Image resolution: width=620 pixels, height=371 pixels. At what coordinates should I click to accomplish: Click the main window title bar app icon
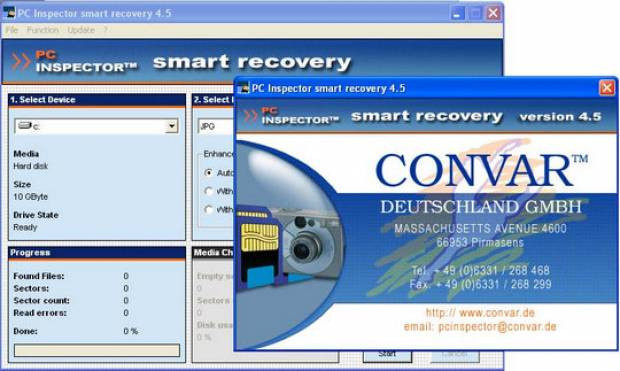click(x=9, y=13)
